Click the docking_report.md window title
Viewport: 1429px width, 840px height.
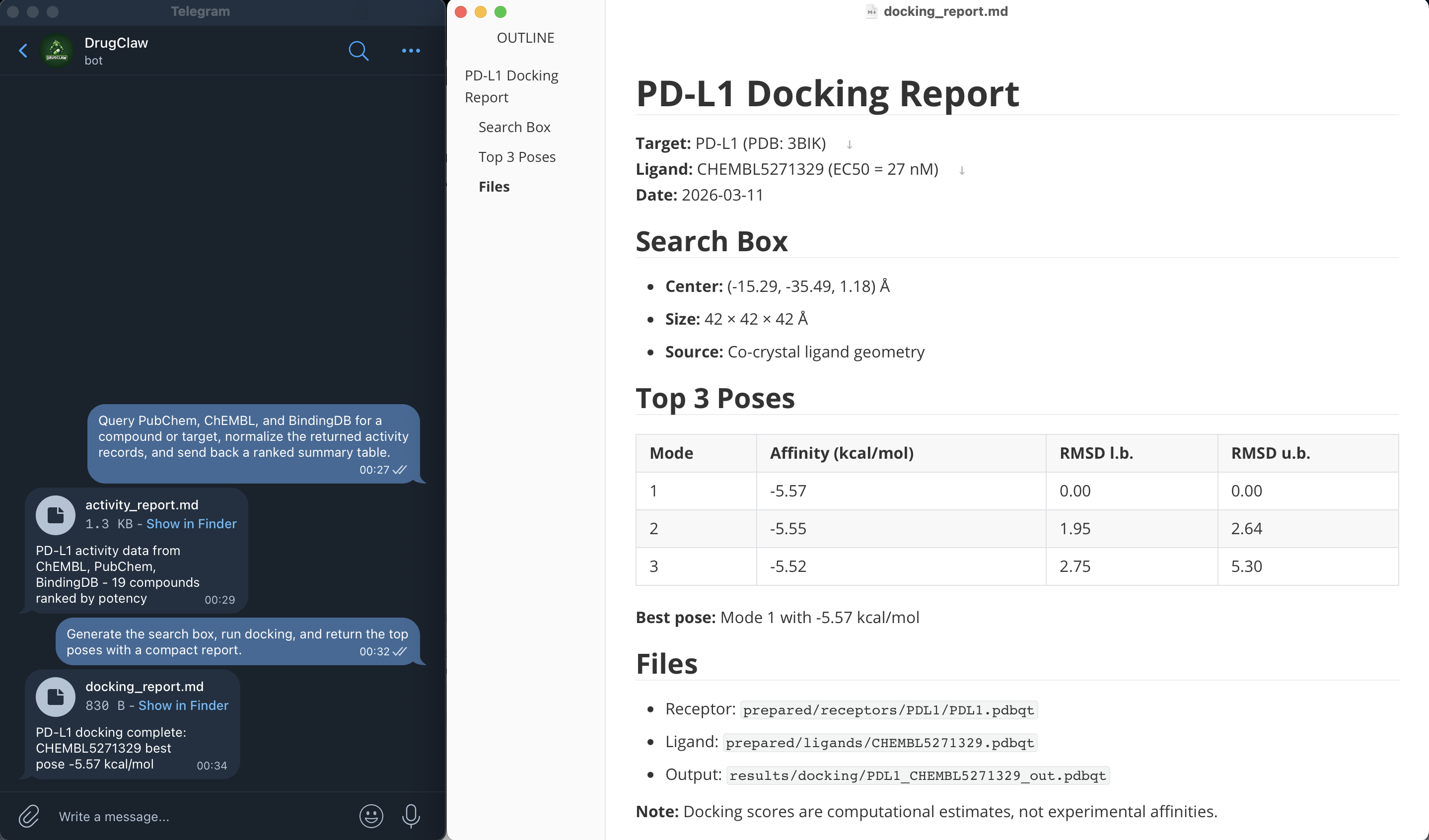pos(945,11)
